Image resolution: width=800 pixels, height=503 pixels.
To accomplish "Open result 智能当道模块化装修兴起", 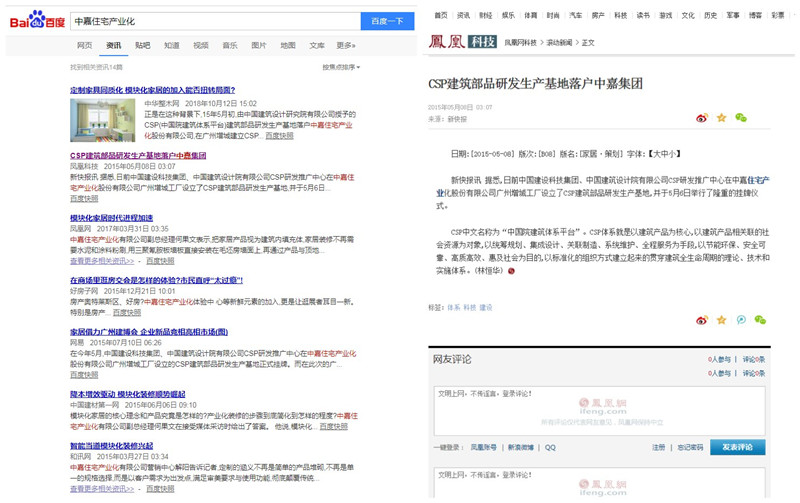I will click(112, 446).
